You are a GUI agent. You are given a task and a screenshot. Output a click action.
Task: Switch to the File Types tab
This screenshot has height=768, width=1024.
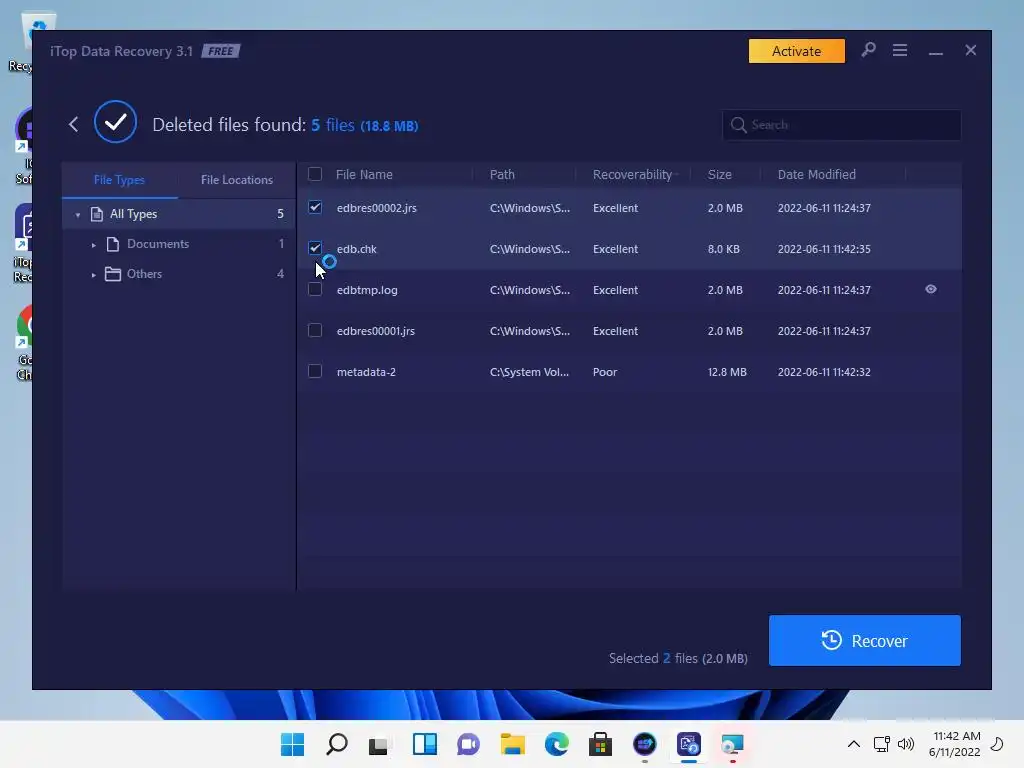(120, 180)
